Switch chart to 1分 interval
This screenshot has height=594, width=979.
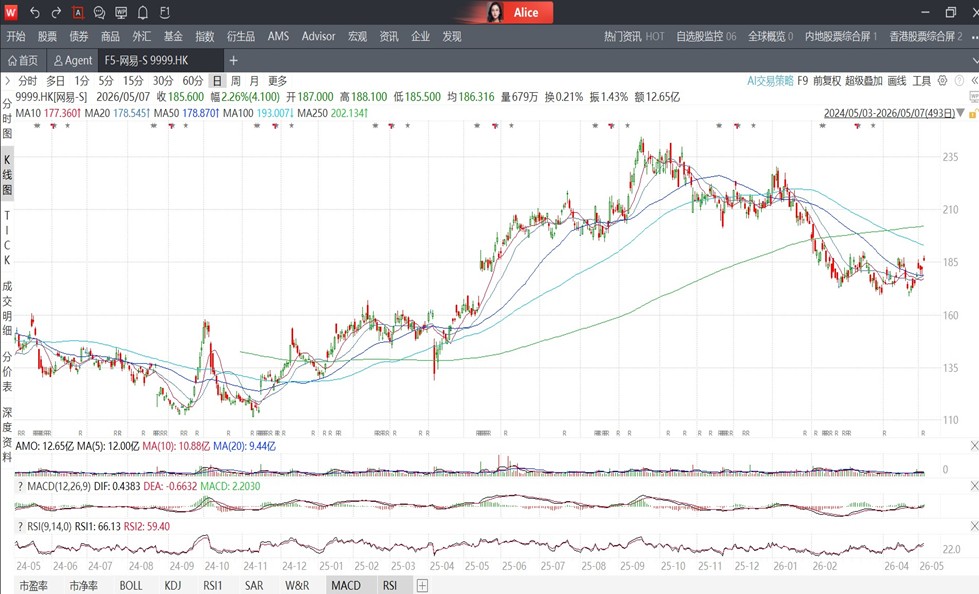(82, 81)
